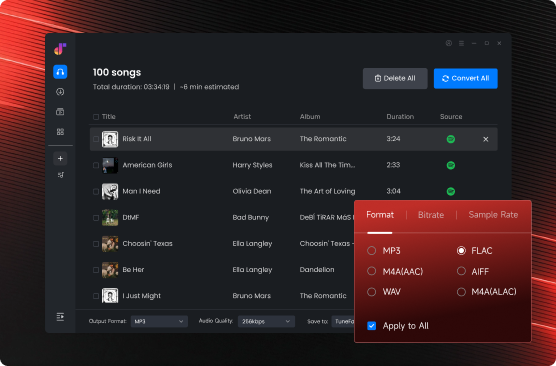
Task: Open the hamburger menu in title bar
Action: (461, 43)
